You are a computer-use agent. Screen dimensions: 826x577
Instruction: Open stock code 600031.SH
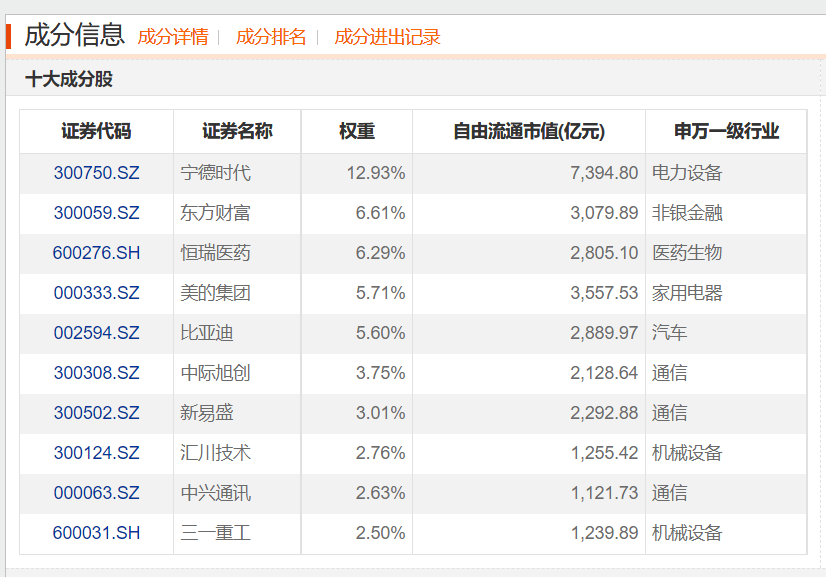tap(96, 533)
